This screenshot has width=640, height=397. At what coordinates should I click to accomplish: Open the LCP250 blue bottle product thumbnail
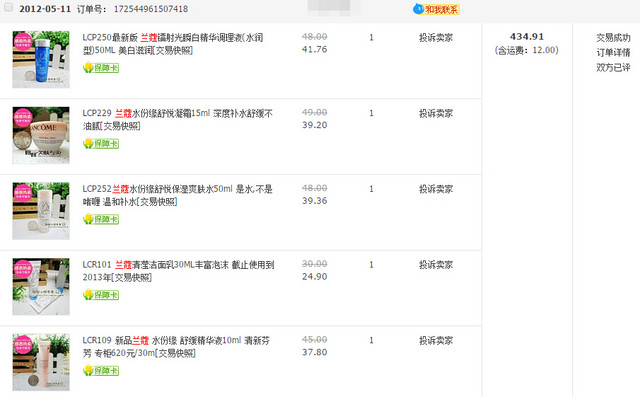coord(41,60)
